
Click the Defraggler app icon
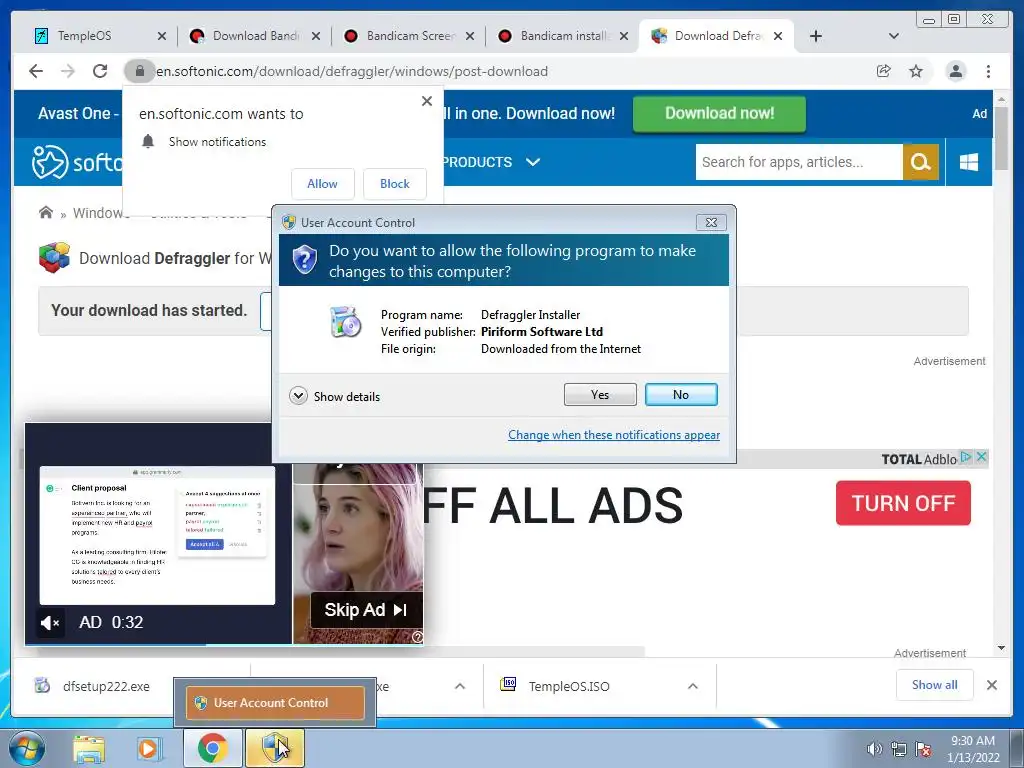(x=54, y=257)
